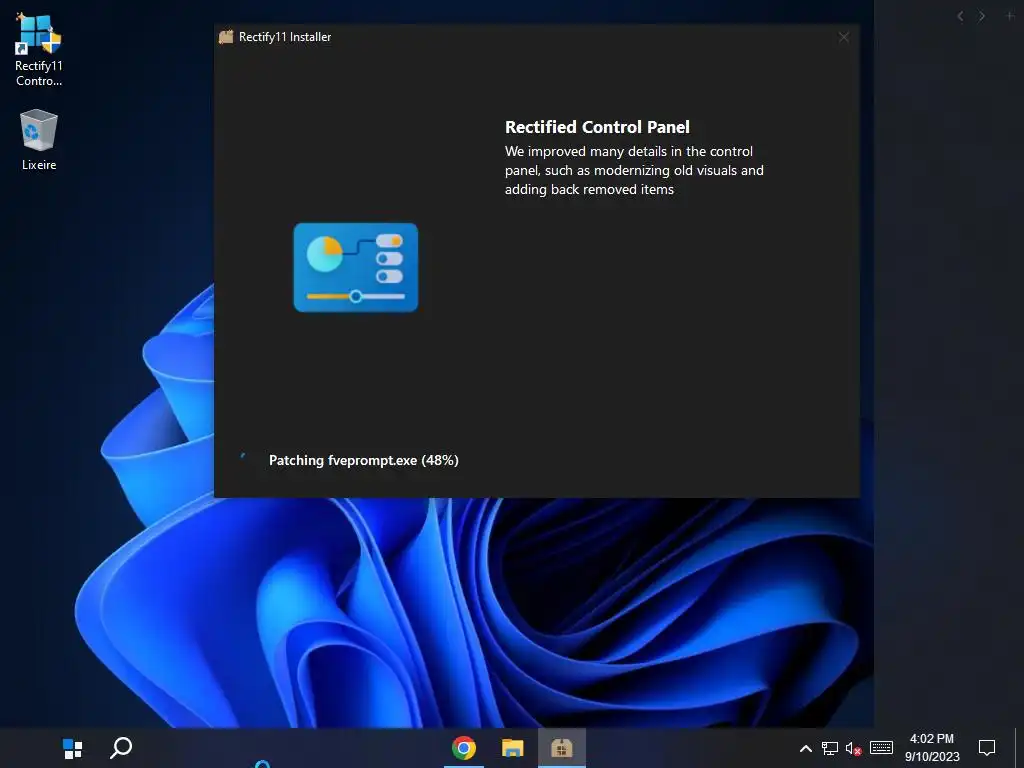This screenshot has height=768, width=1024.
Task: Show hidden system tray icons
Action: (x=806, y=748)
